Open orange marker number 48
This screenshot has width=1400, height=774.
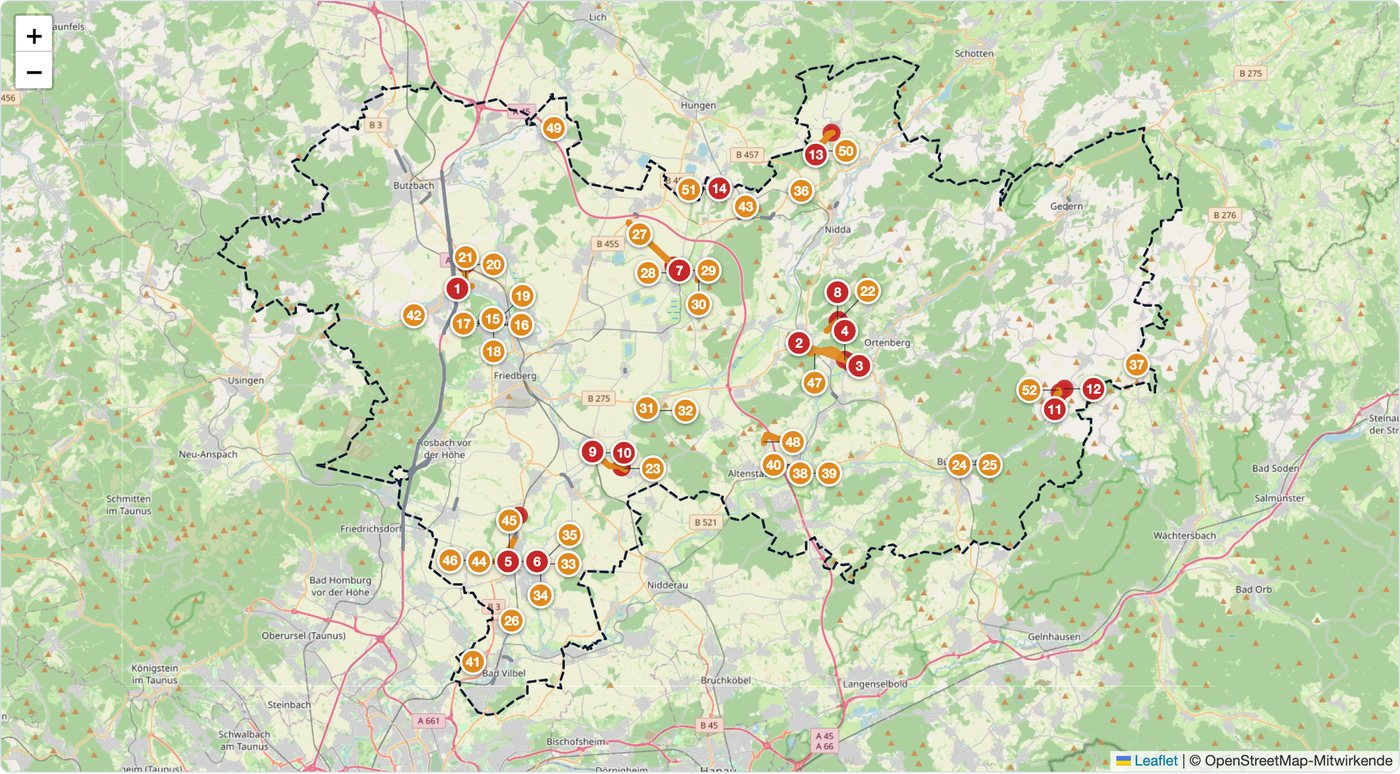pyautogui.click(x=793, y=441)
